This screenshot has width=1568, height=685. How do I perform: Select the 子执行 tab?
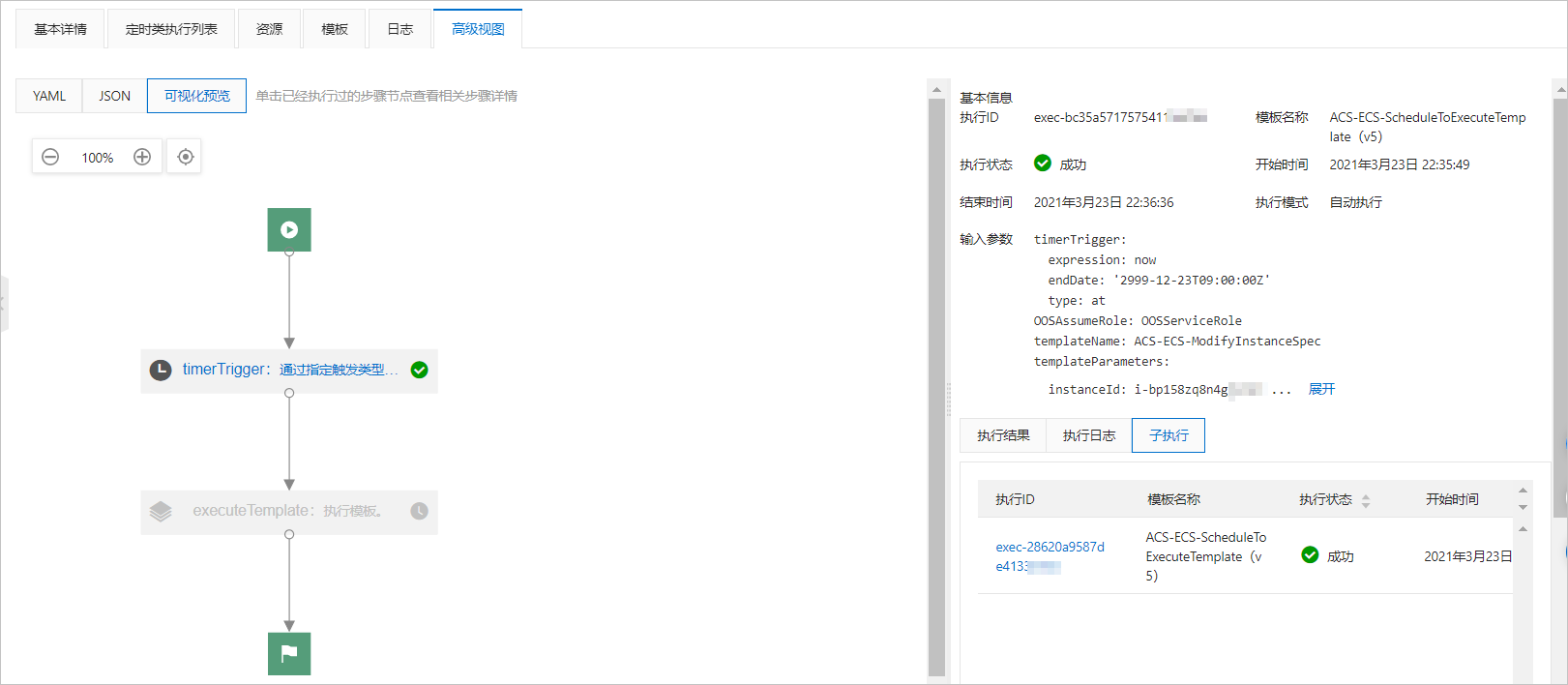click(1169, 435)
